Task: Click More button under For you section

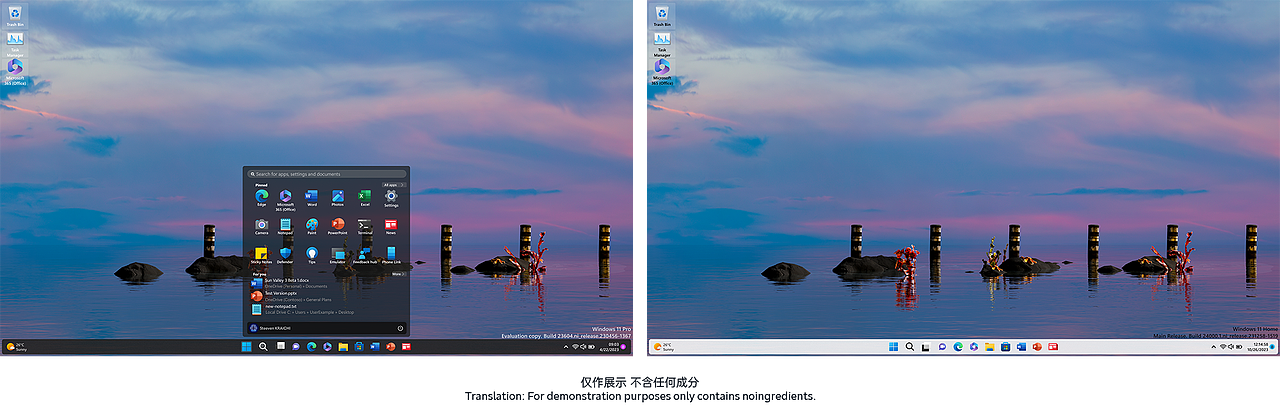Action: [x=397, y=274]
